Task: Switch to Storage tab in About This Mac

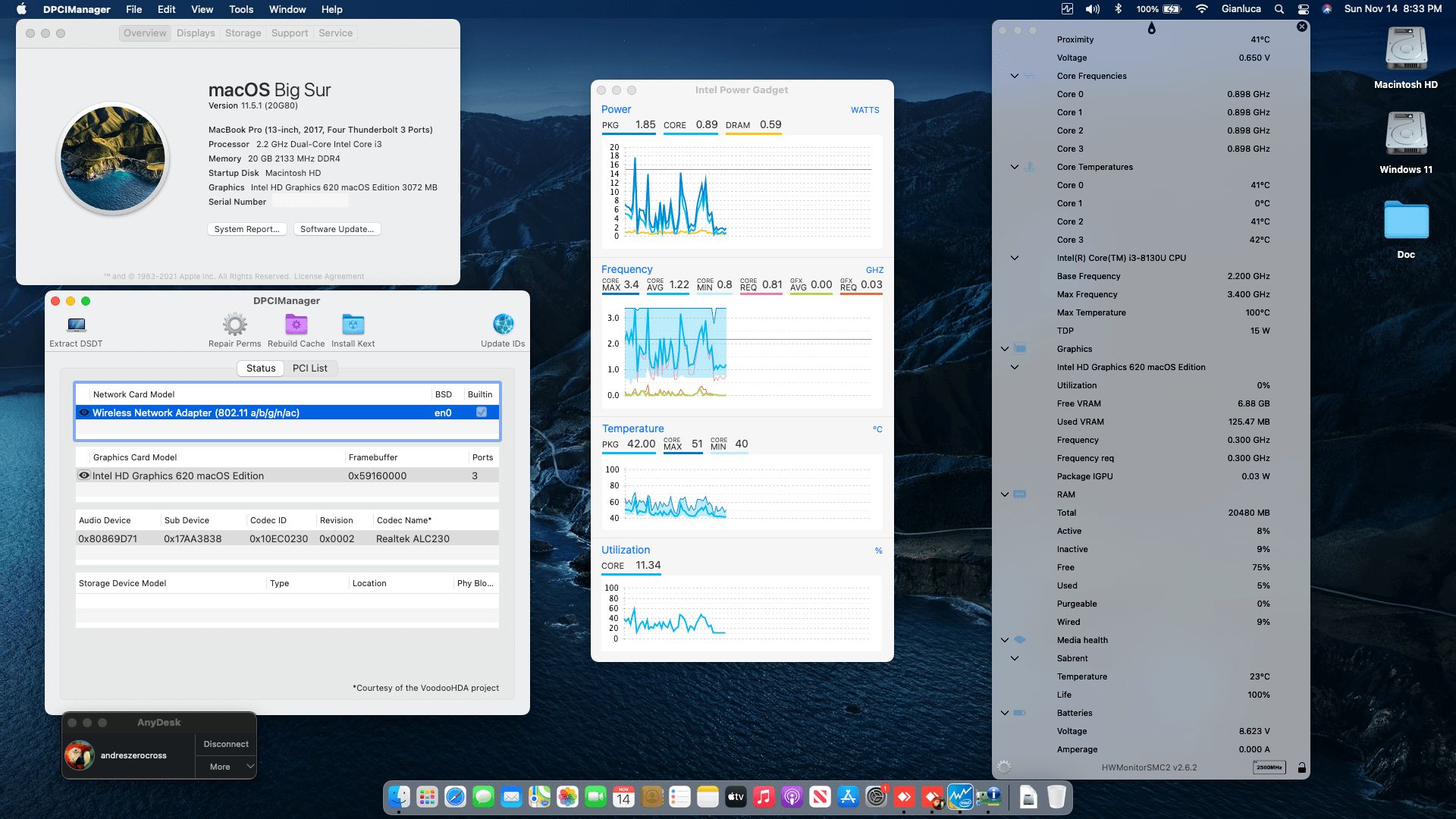Action: click(x=243, y=33)
